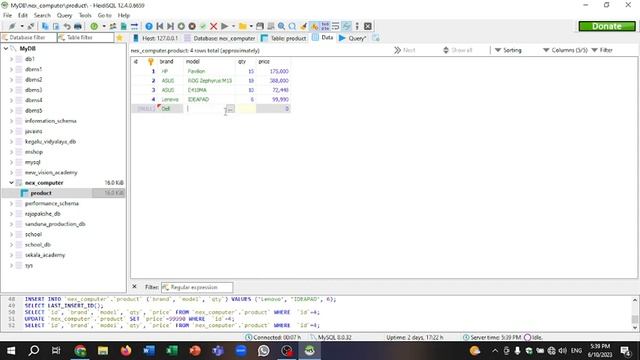
Task: Click the disconnect session icon
Action: pos(31,26)
